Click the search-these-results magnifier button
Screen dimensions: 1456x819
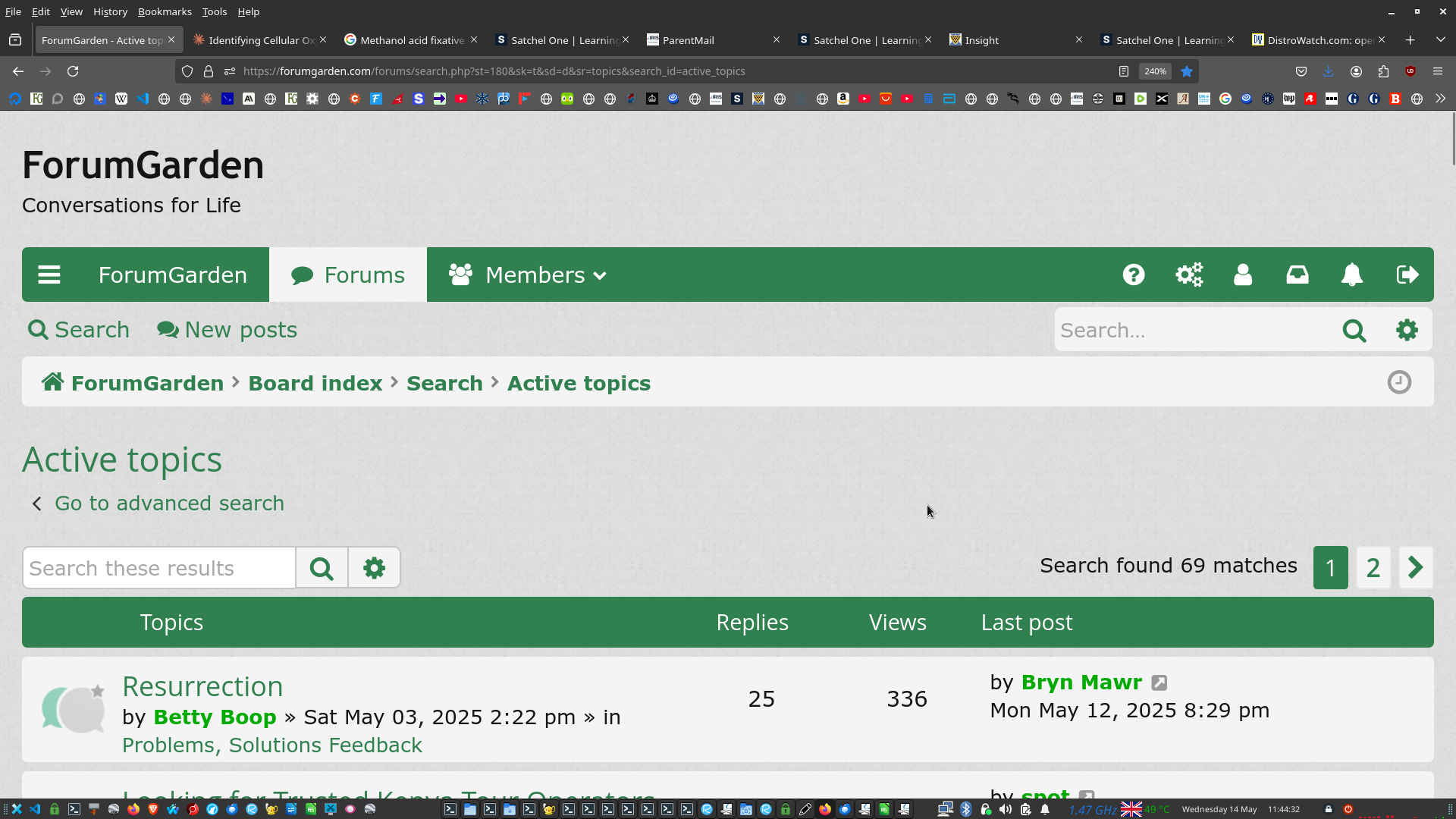322,568
